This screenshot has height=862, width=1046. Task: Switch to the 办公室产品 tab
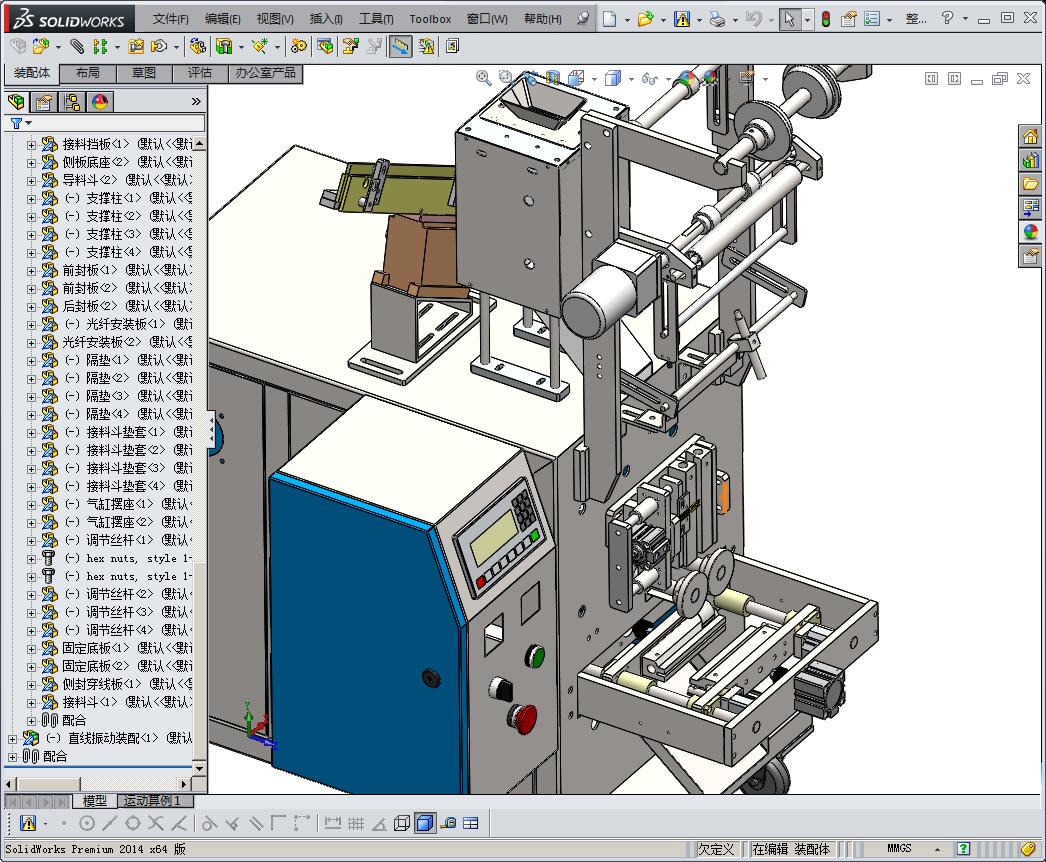coord(266,73)
